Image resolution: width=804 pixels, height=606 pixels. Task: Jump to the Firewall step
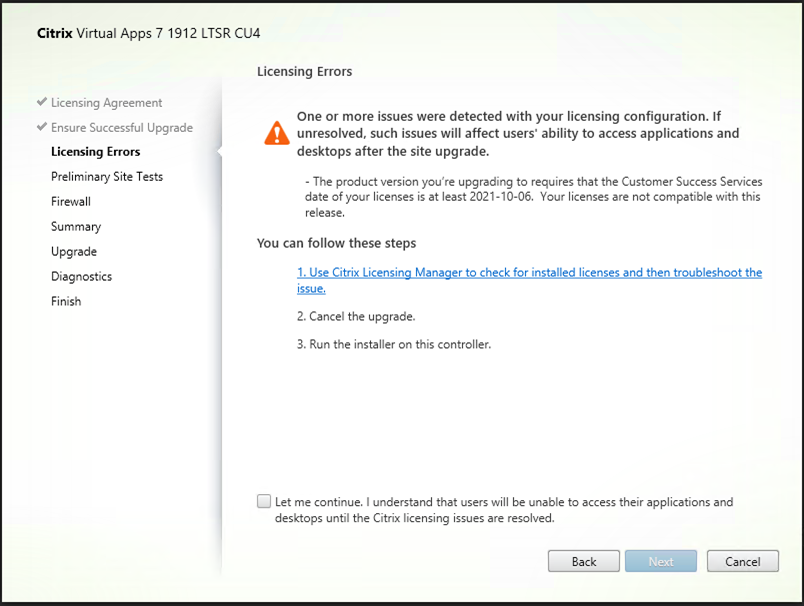[x=71, y=201]
